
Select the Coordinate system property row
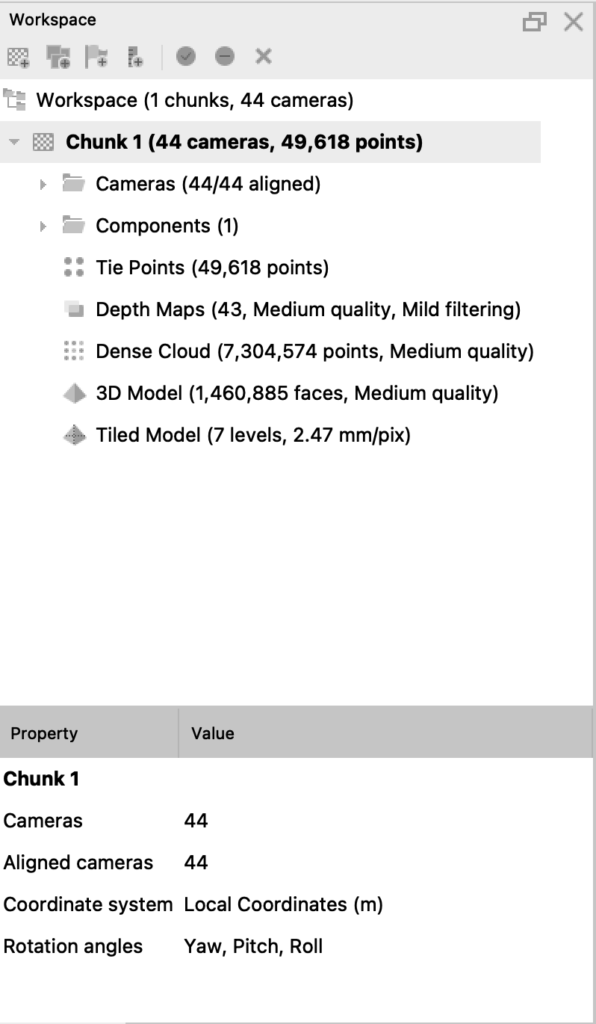point(296,904)
